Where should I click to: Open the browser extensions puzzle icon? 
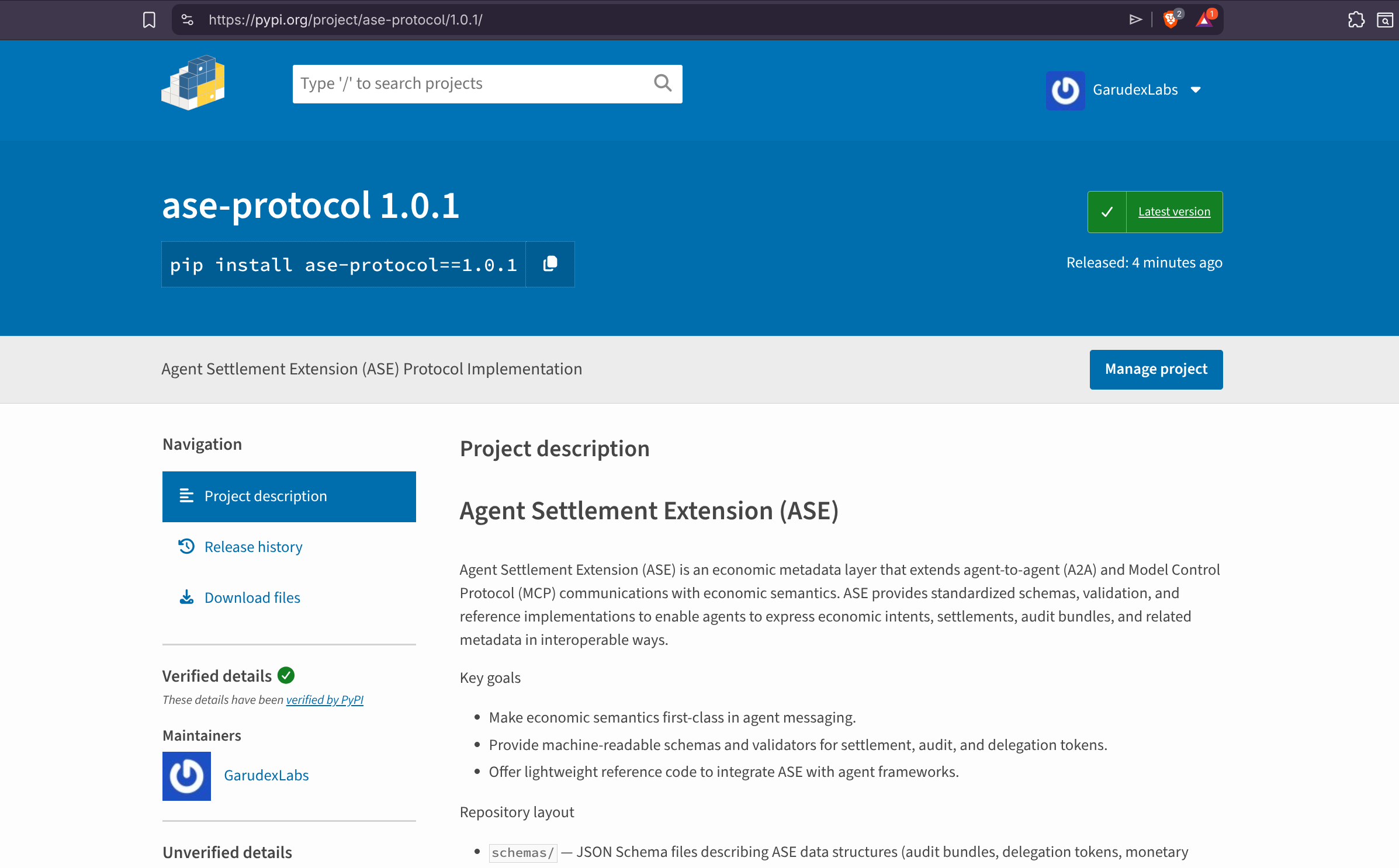point(1356,20)
